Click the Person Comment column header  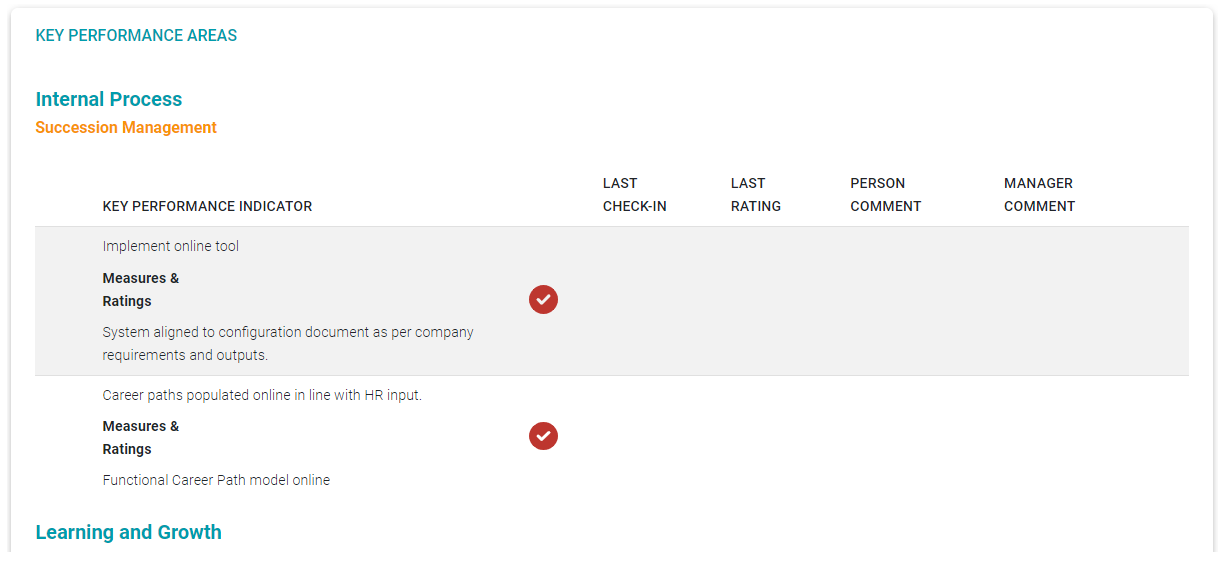coord(885,195)
